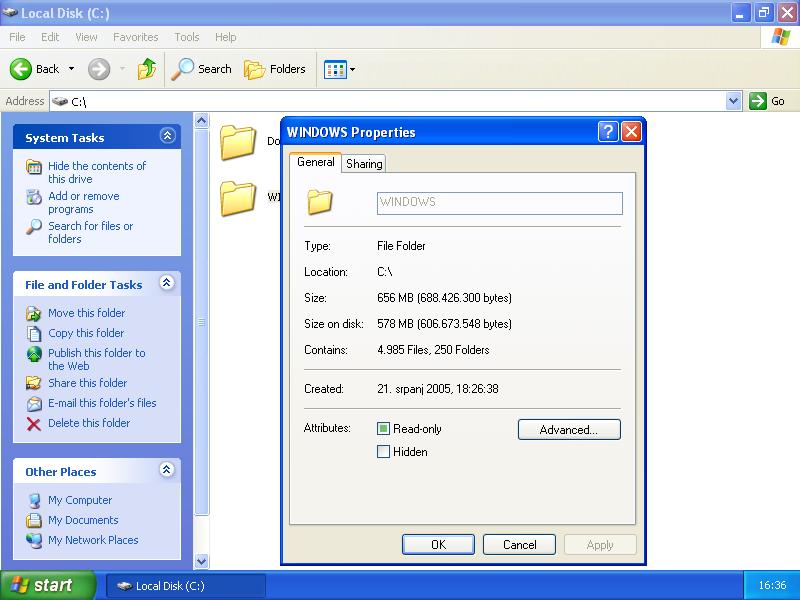Open the Favorites menu

[x=135, y=37]
